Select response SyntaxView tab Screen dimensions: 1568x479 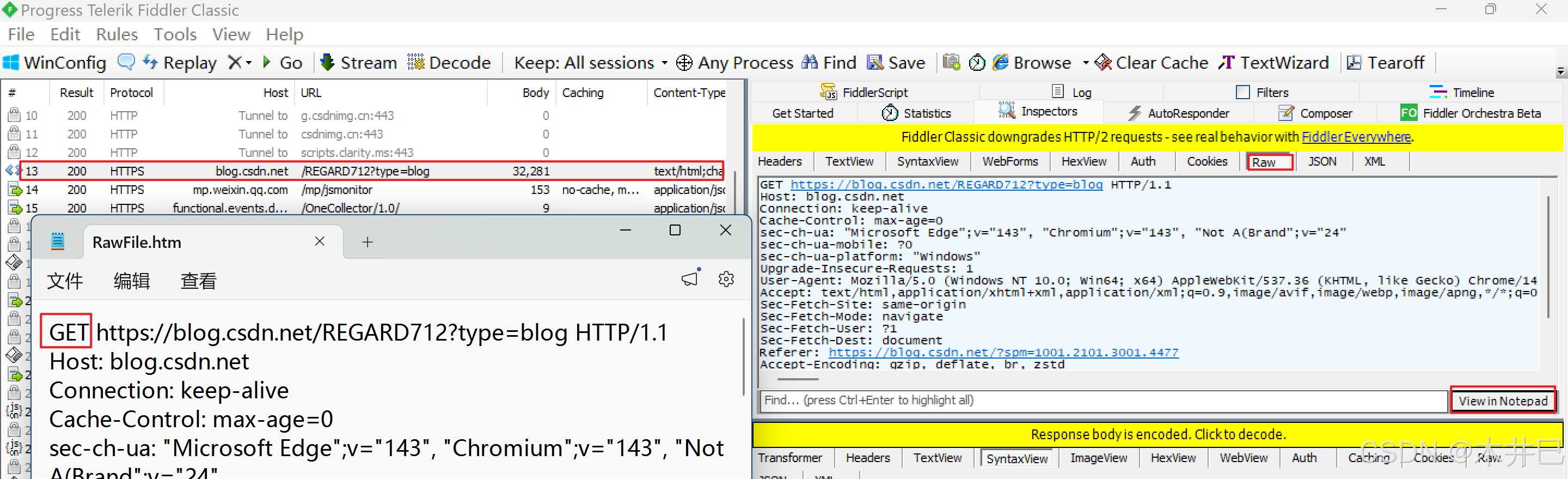point(1016,458)
